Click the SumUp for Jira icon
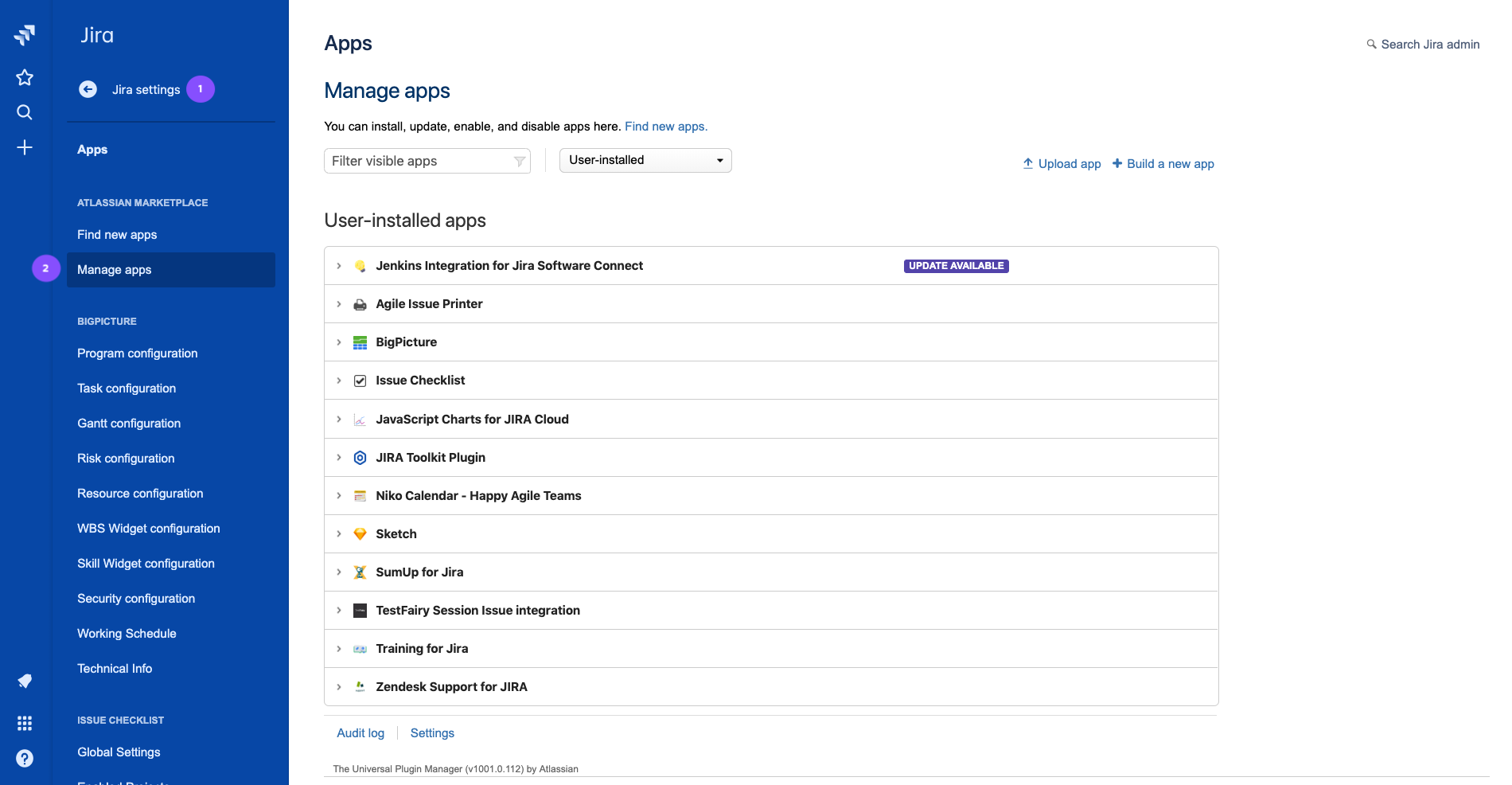This screenshot has width=1512, height=785. pos(360,572)
